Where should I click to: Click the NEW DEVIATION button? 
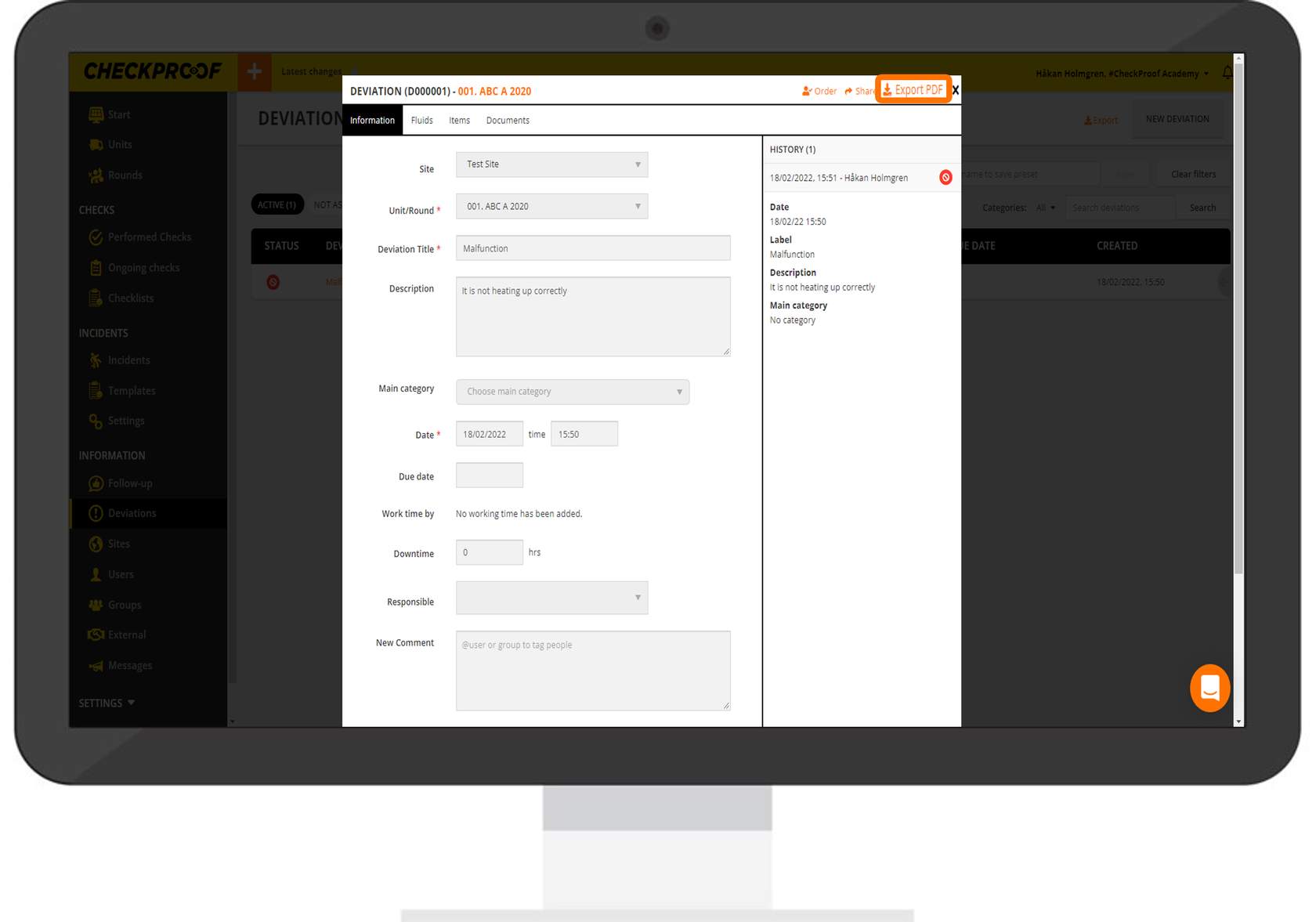coord(1177,119)
